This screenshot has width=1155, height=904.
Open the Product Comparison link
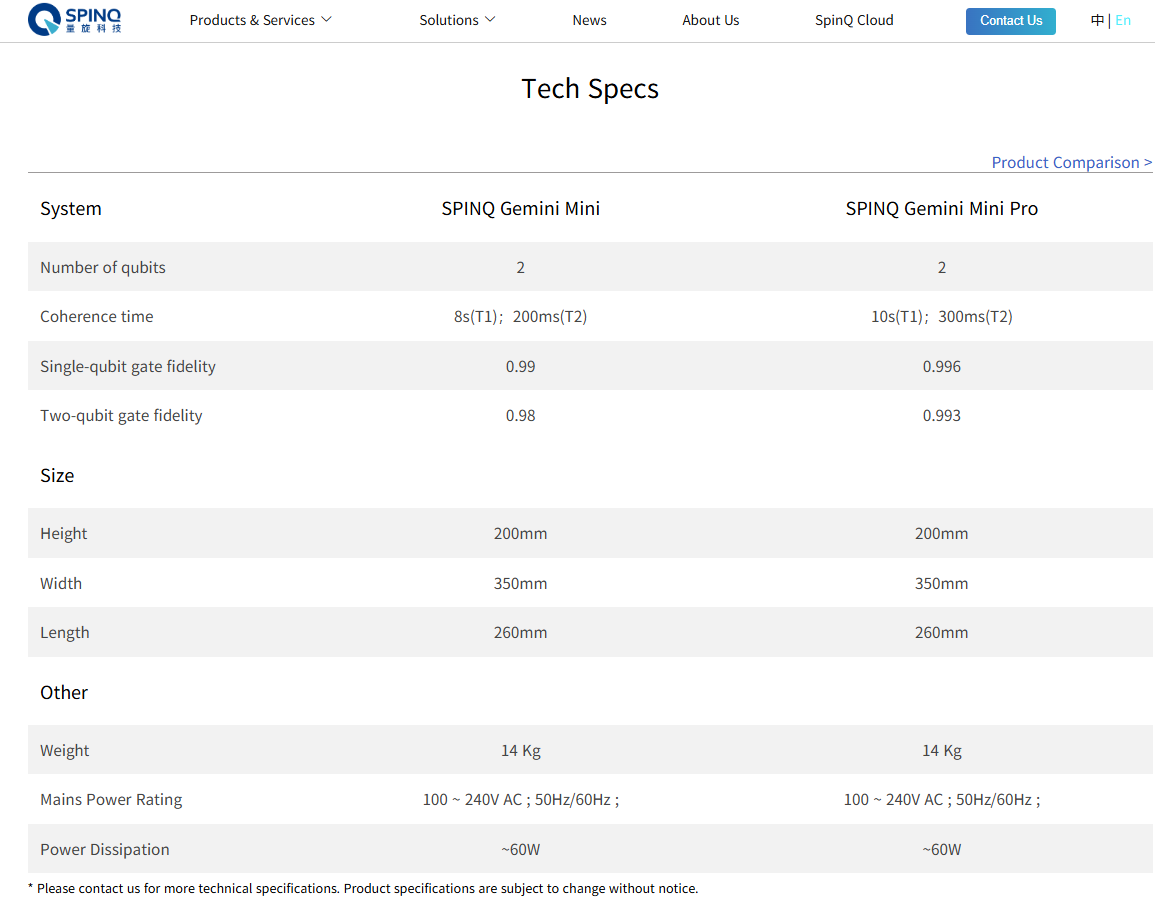1071,162
